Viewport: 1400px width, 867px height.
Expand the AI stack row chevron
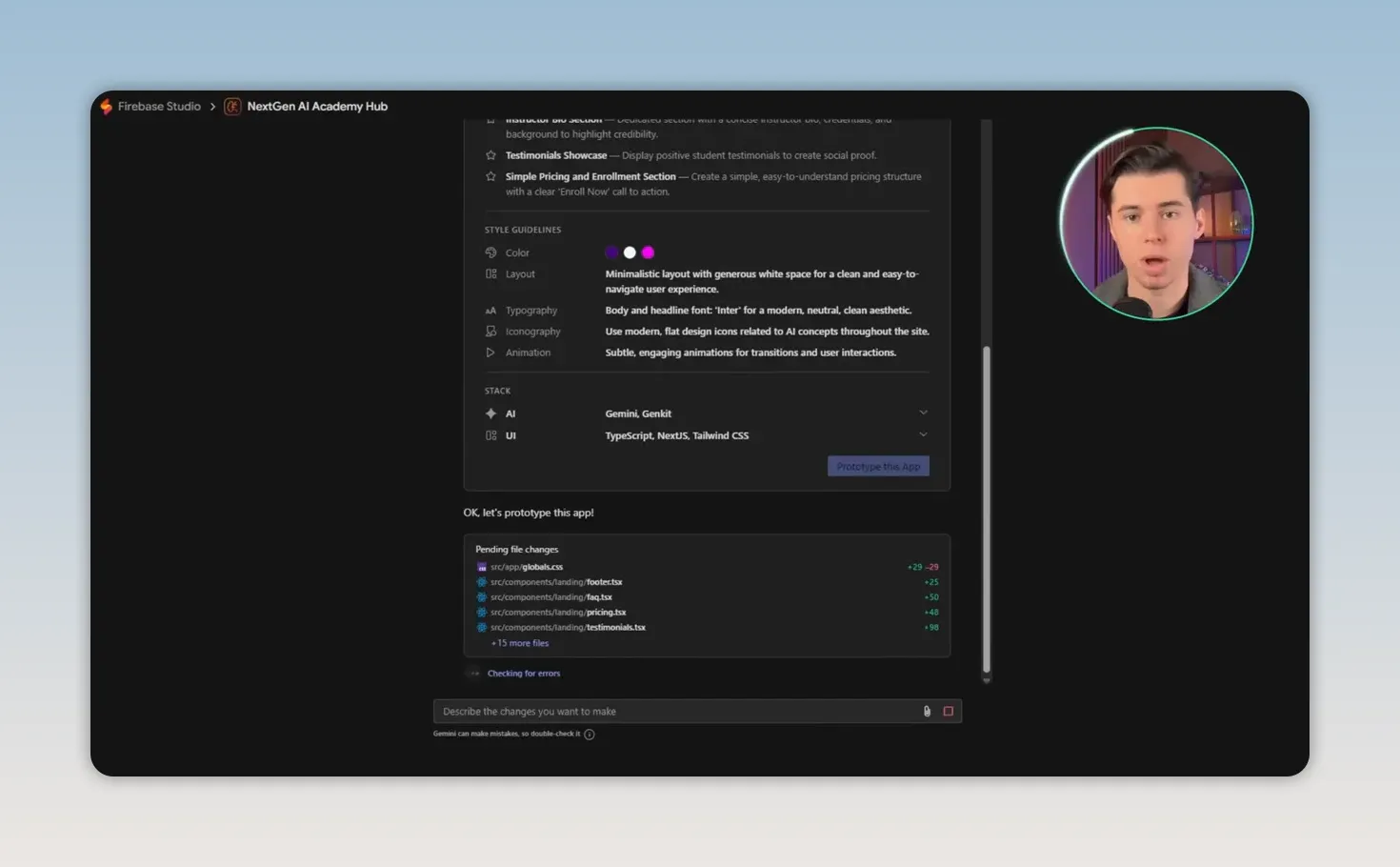923,413
